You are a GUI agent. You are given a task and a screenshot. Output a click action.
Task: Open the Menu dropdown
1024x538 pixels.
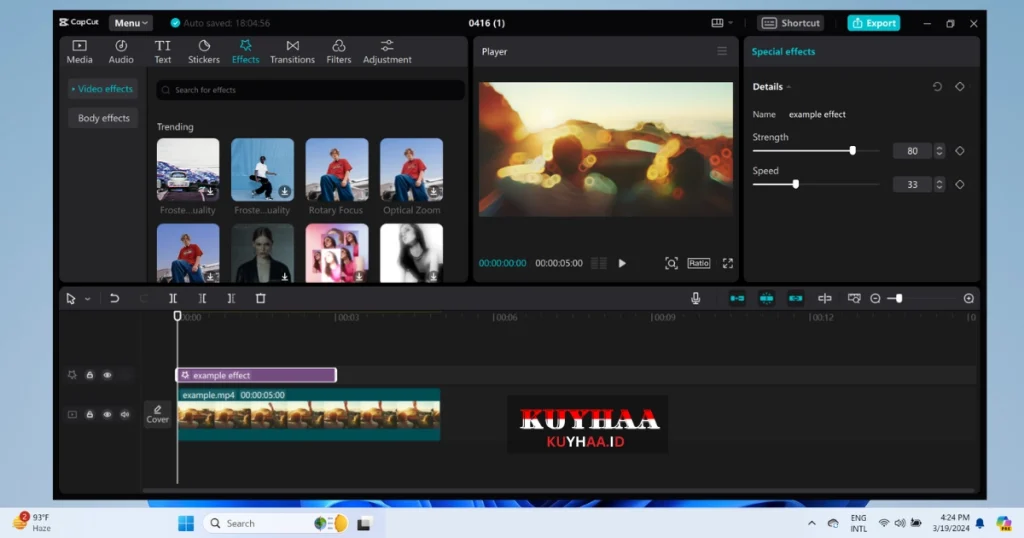131,23
